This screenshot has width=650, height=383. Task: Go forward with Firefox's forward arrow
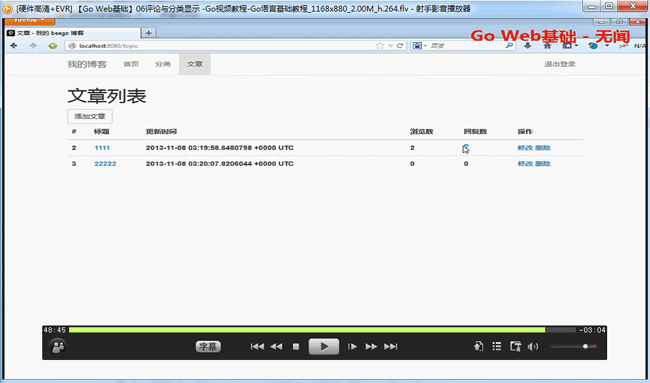[x=33, y=46]
